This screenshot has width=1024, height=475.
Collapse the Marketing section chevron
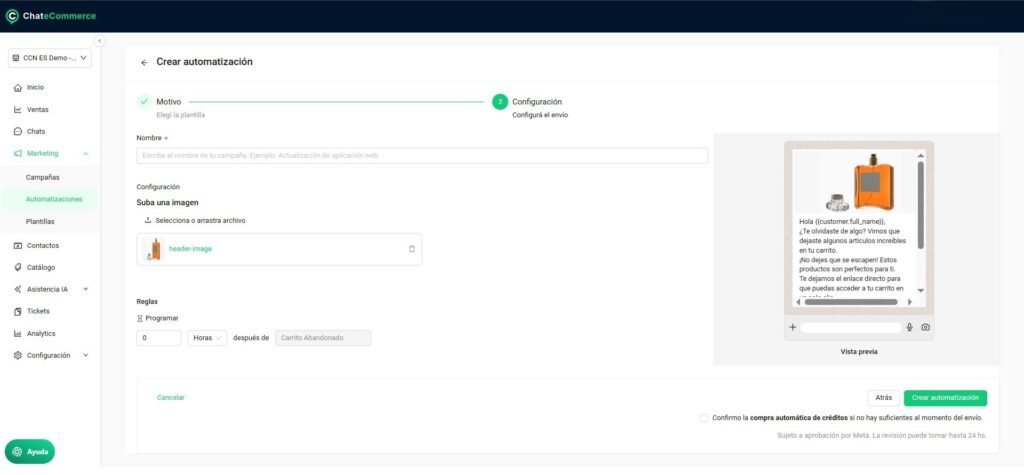pos(86,154)
